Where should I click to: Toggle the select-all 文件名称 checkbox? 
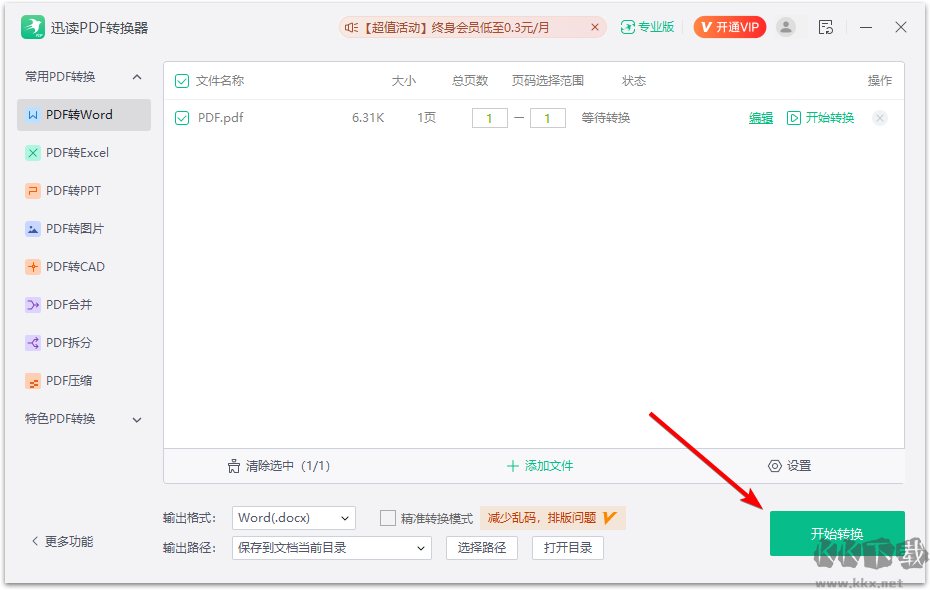pyautogui.click(x=182, y=81)
